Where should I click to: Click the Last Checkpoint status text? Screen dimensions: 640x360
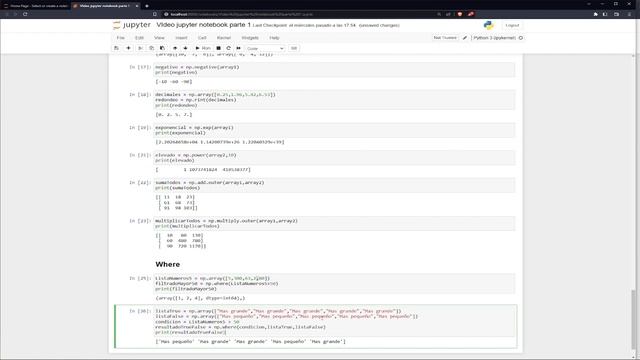point(304,25)
